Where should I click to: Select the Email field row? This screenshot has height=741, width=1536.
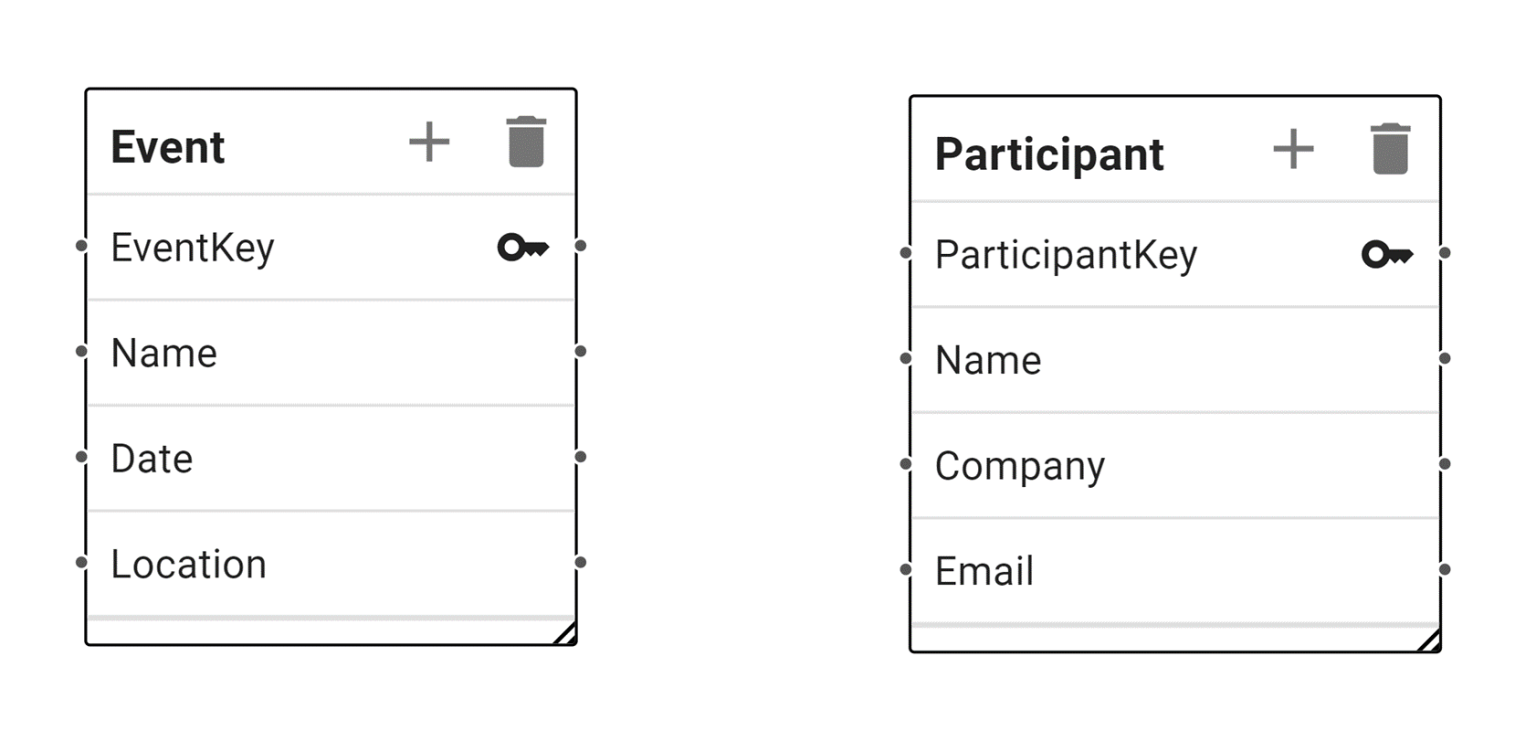click(x=984, y=572)
